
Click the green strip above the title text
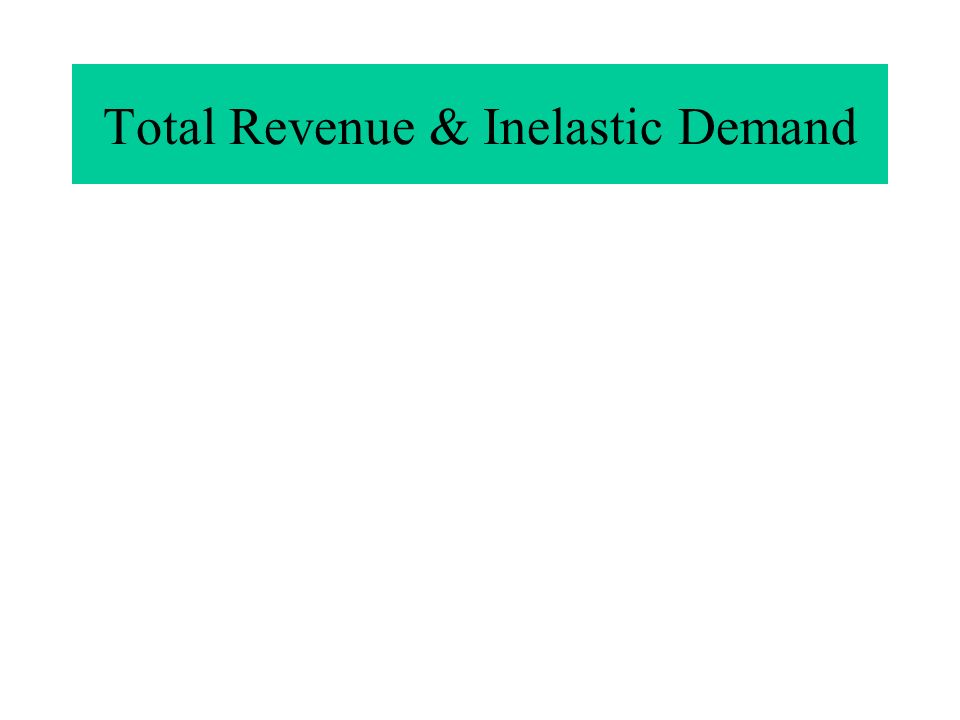coord(480,84)
